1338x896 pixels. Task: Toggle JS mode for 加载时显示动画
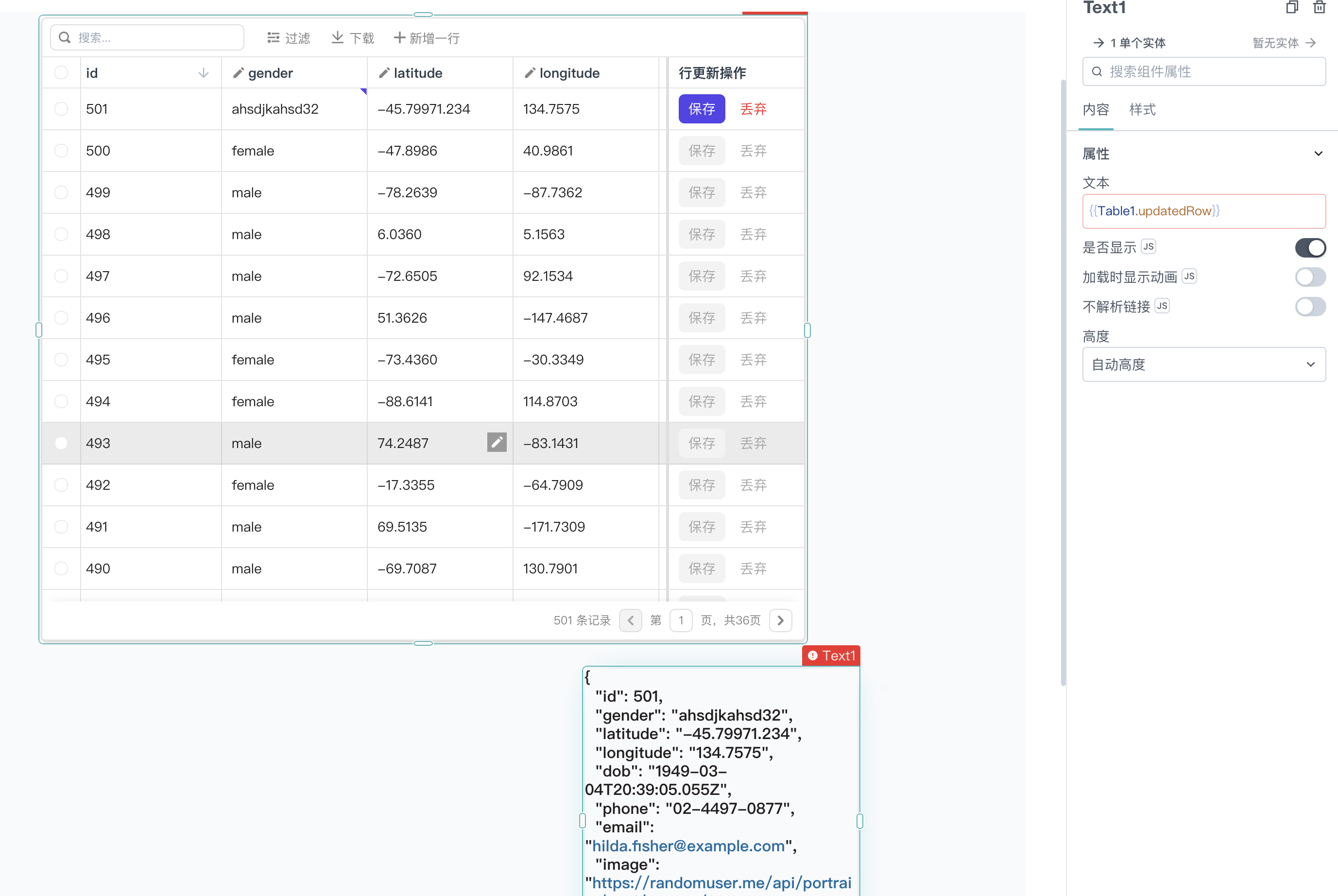point(1189,276)
